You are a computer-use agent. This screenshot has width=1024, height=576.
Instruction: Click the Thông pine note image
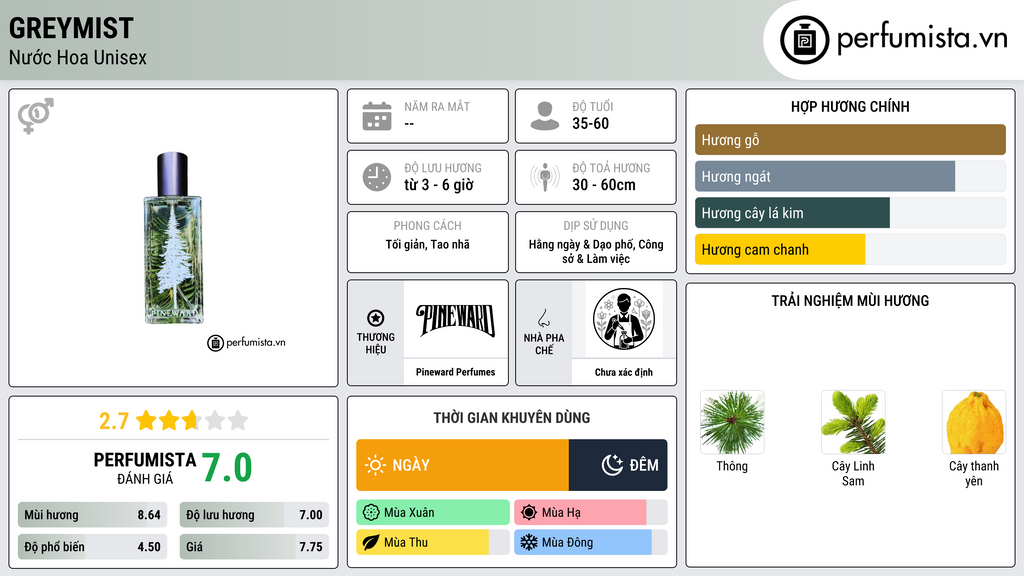732,423
